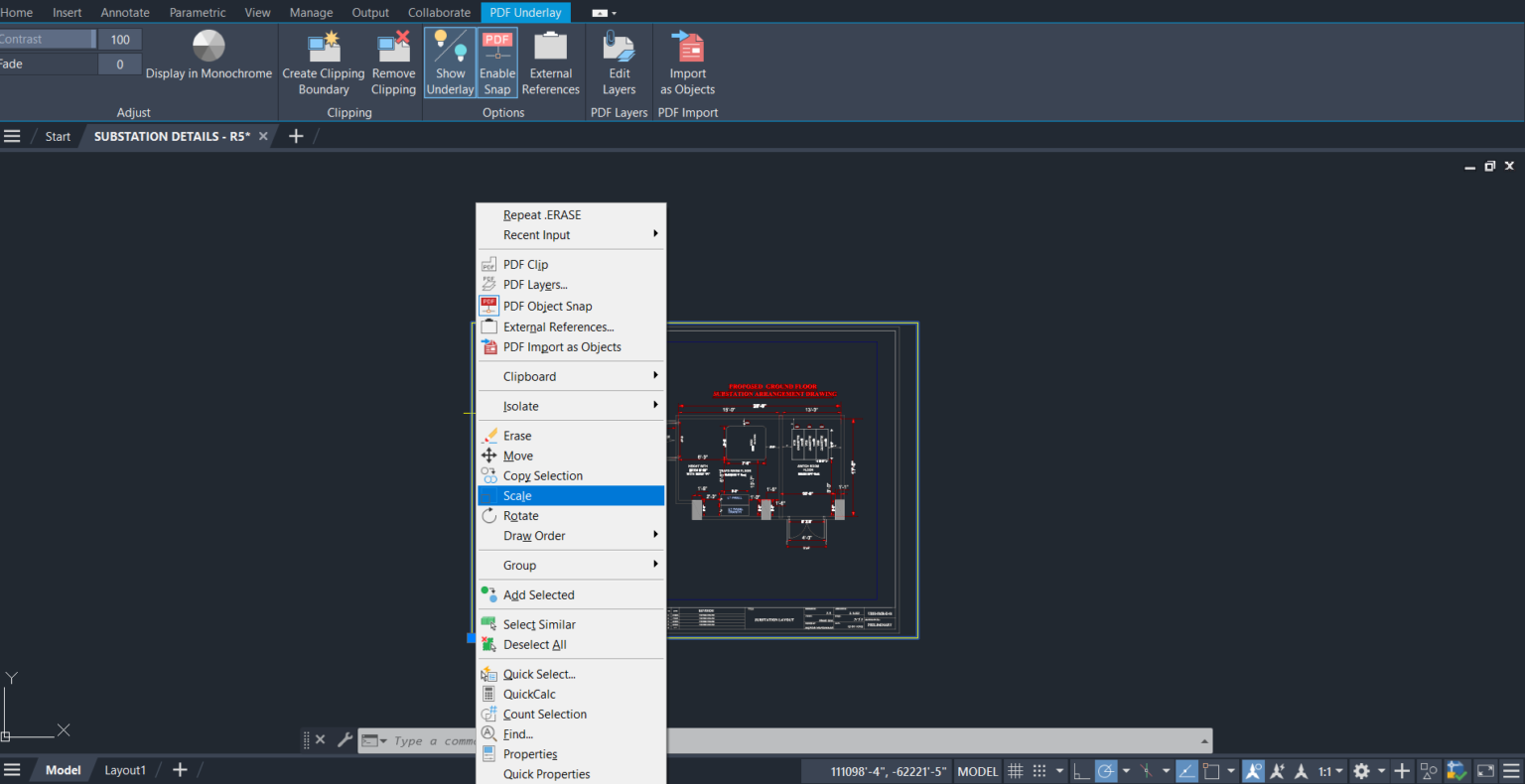Switch to the Annotate ribbon tab
The image size is (1525, 784).
pyautogui.click(x=125, y=12)
